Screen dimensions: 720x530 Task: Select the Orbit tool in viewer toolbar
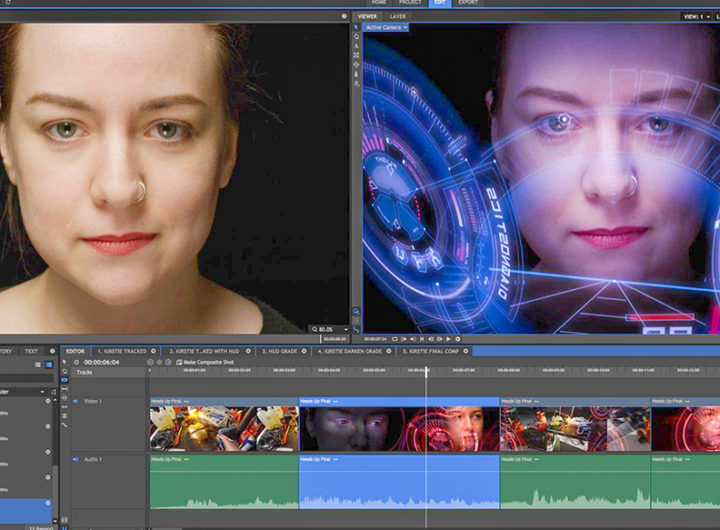point(356,65)
